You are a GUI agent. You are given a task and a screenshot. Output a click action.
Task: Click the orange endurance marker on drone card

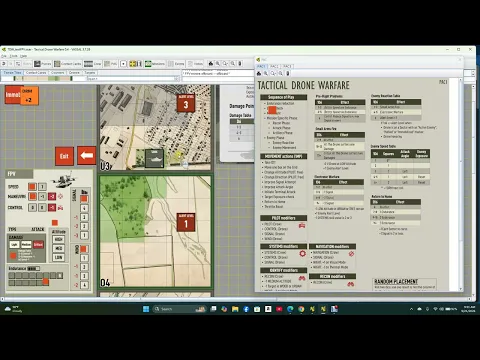[45, 282]
